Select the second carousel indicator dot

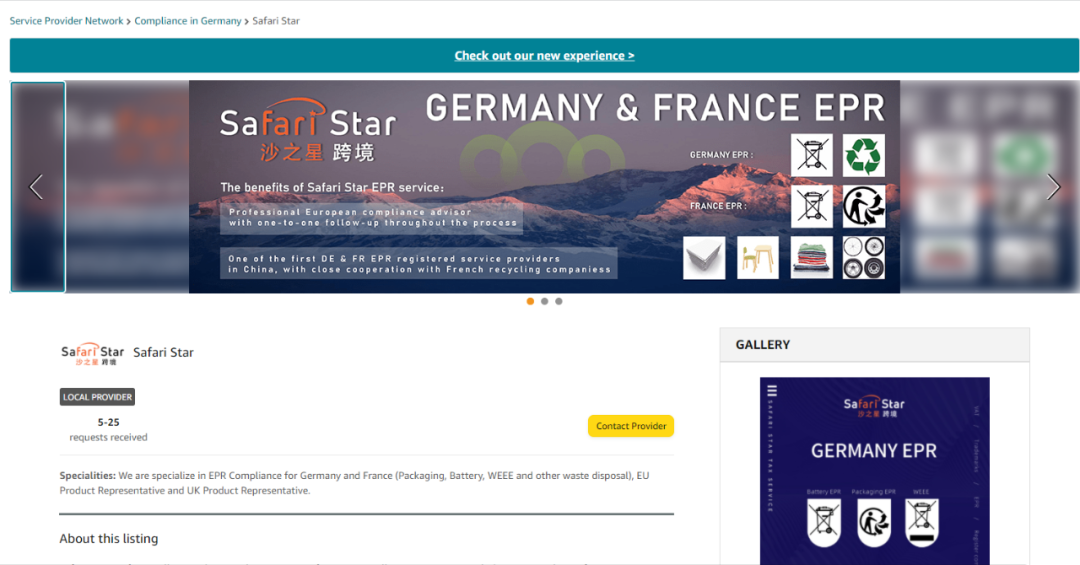(x=544, y=301)
